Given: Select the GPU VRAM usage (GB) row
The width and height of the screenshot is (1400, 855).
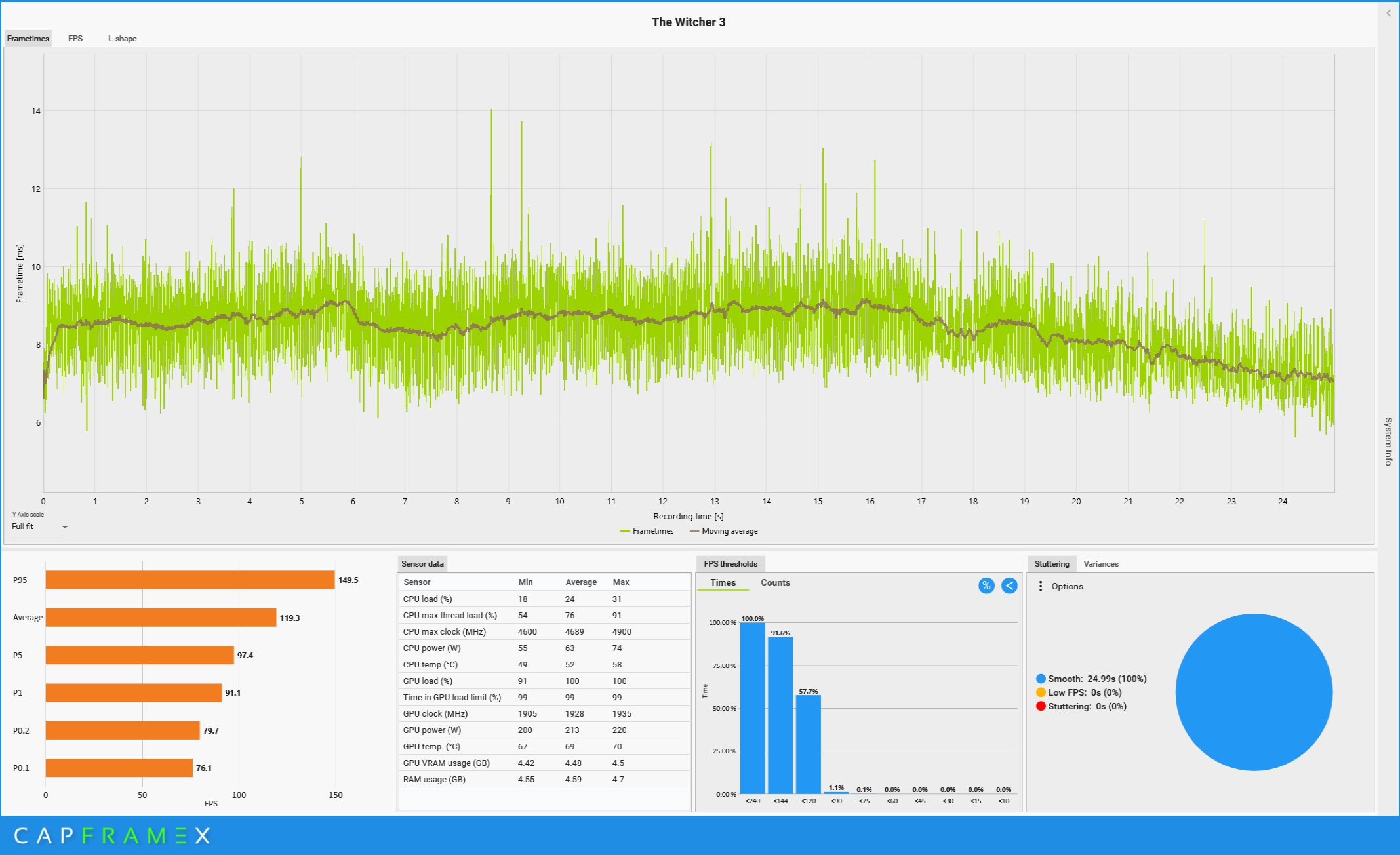Looking at the screenshot, I should click(544, 763).
